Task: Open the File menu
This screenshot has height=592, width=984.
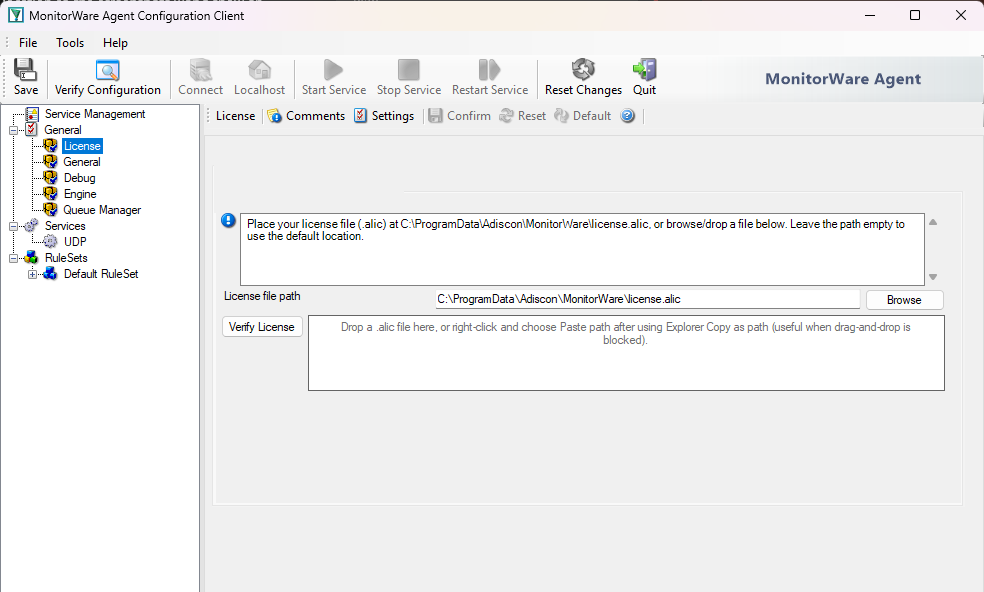Action: (28, 43)
